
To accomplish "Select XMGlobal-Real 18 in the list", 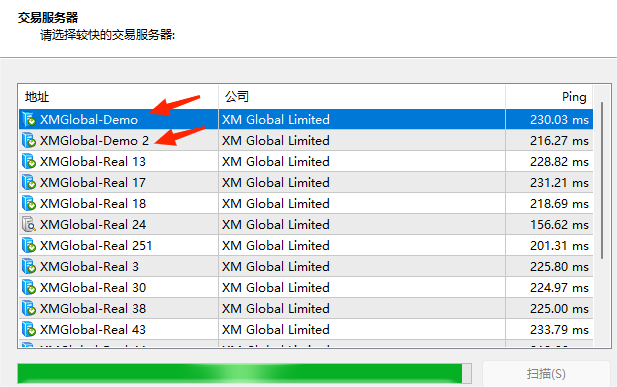I will pyautogui.click(x=306, y=203).
